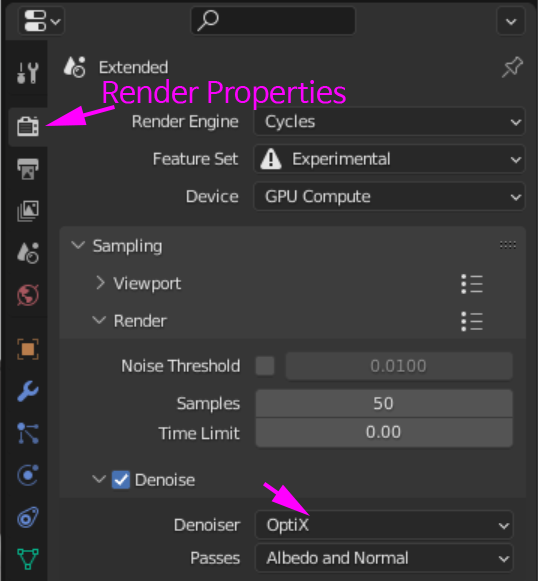Open the Object Properties tab
The image size is (538, 581).
(x=28, y=349)
